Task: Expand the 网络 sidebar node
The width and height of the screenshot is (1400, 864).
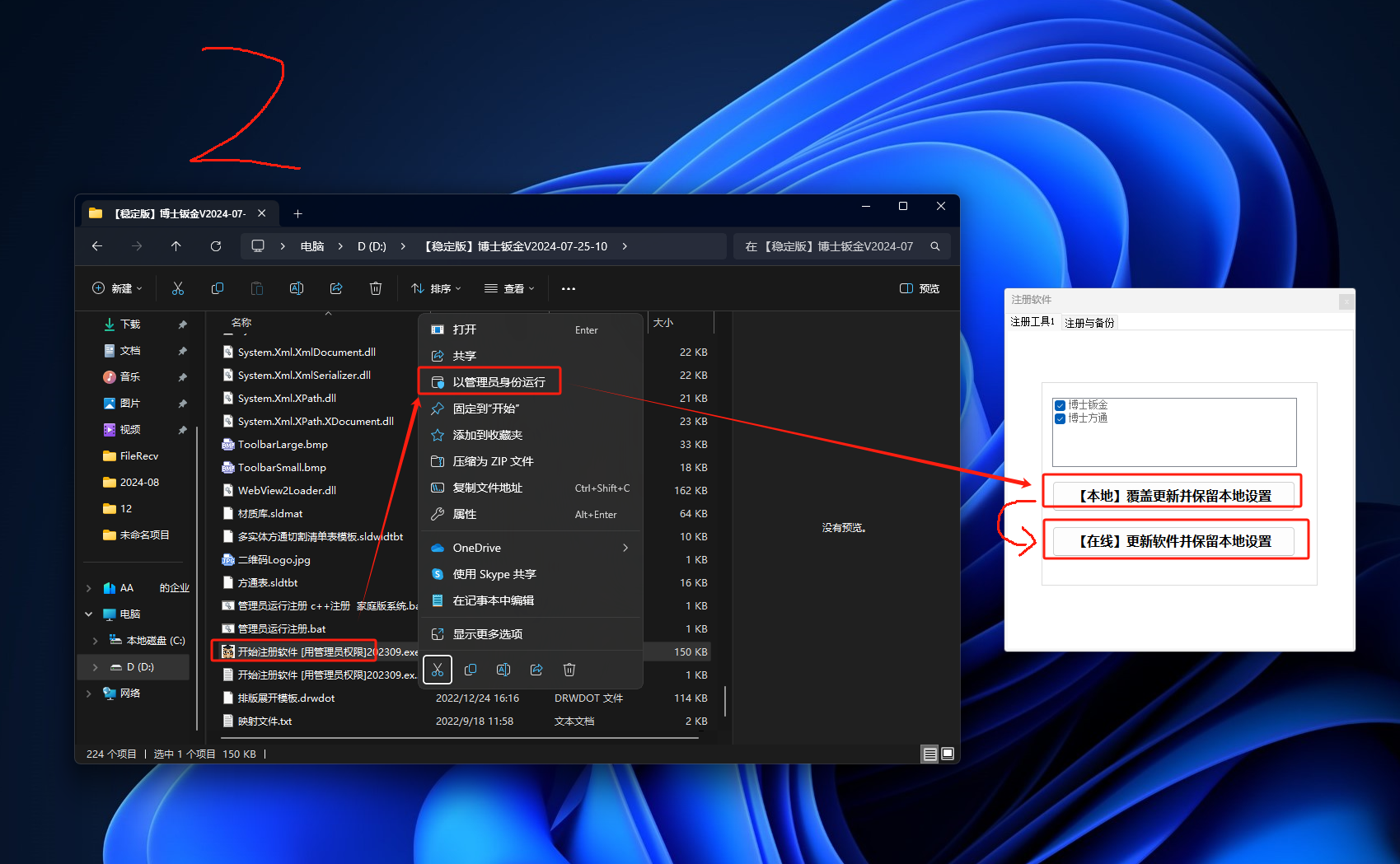Action: pyautogui.click(x=88, y=694)
